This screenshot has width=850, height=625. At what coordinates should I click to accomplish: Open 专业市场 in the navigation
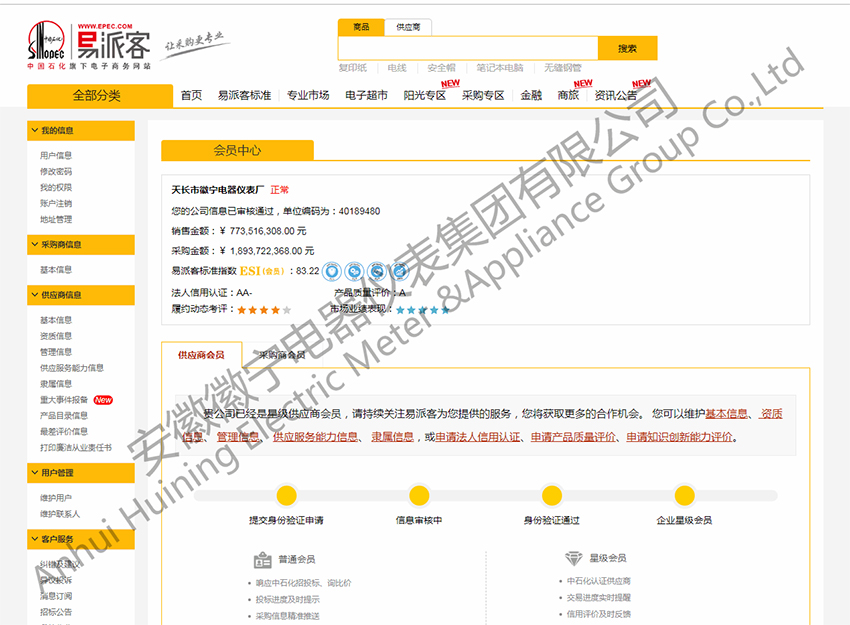308,95
